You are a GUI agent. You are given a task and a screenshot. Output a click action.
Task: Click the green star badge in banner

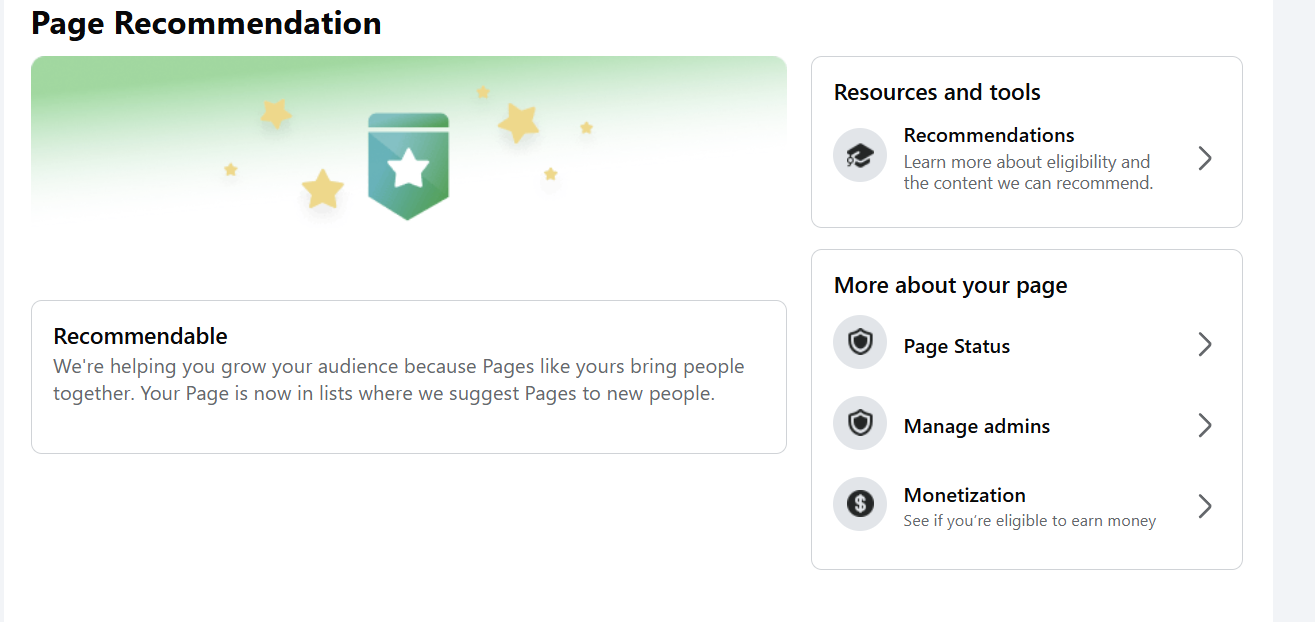pyautogui.click(x=408, y=167)
